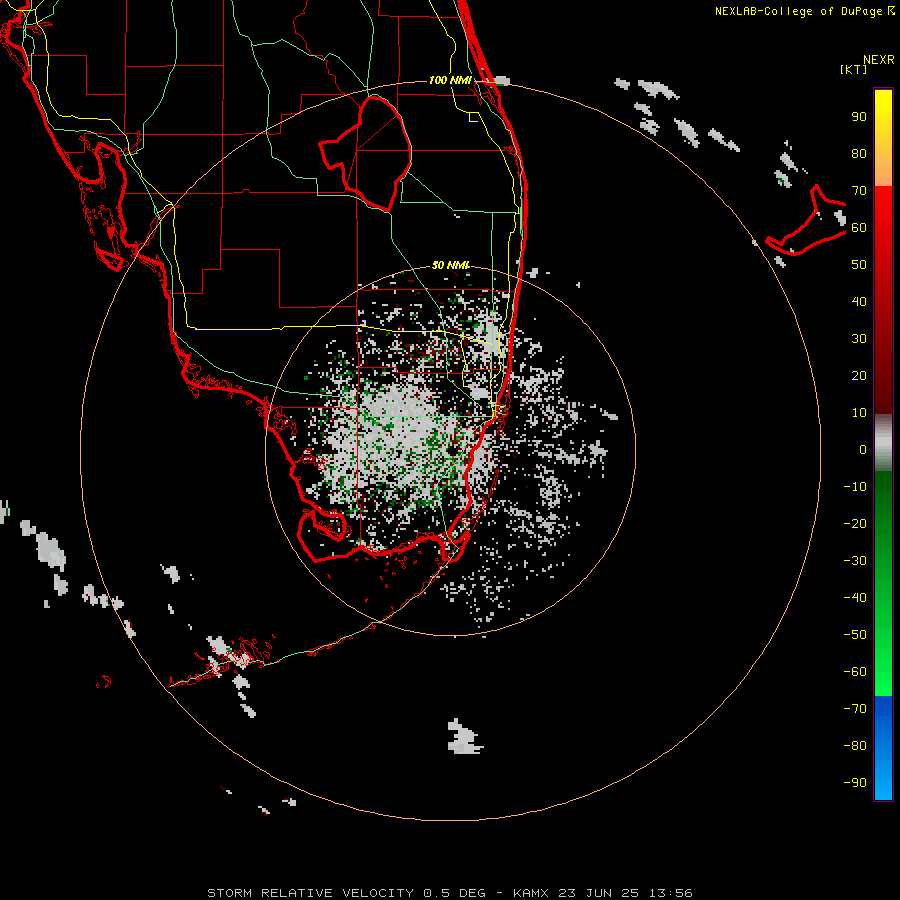Image resolution: width=900 pixels, height=900 pixels.
Task: Click the -60 scale value
Action: coord(855,672)
